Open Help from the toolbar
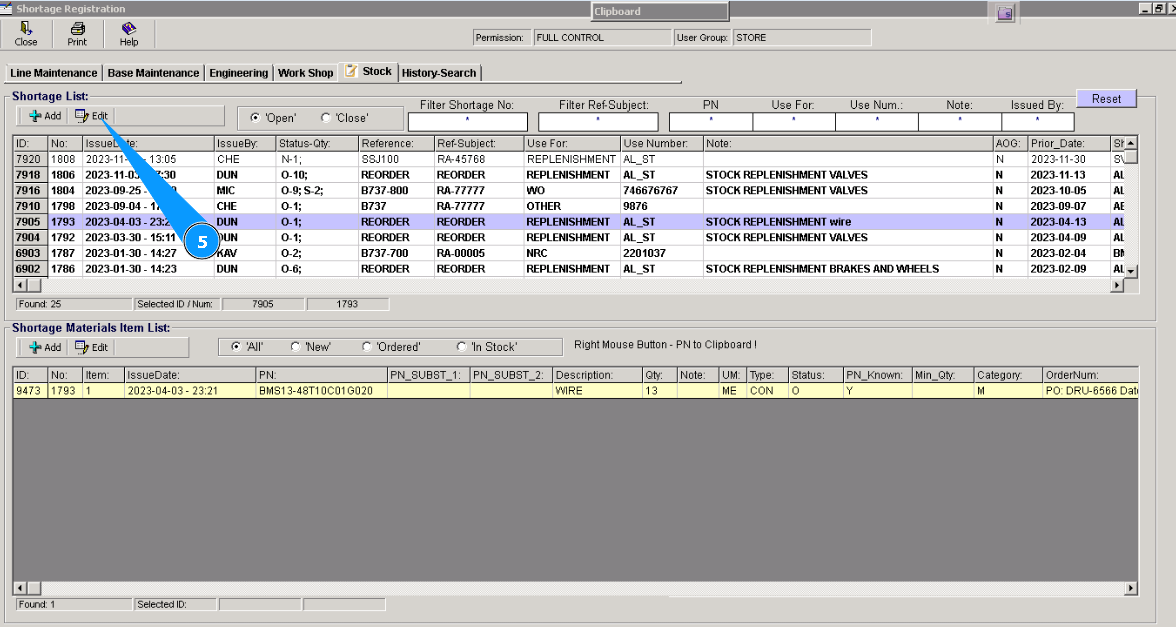The image size is (1176, 627). [129, 34]
